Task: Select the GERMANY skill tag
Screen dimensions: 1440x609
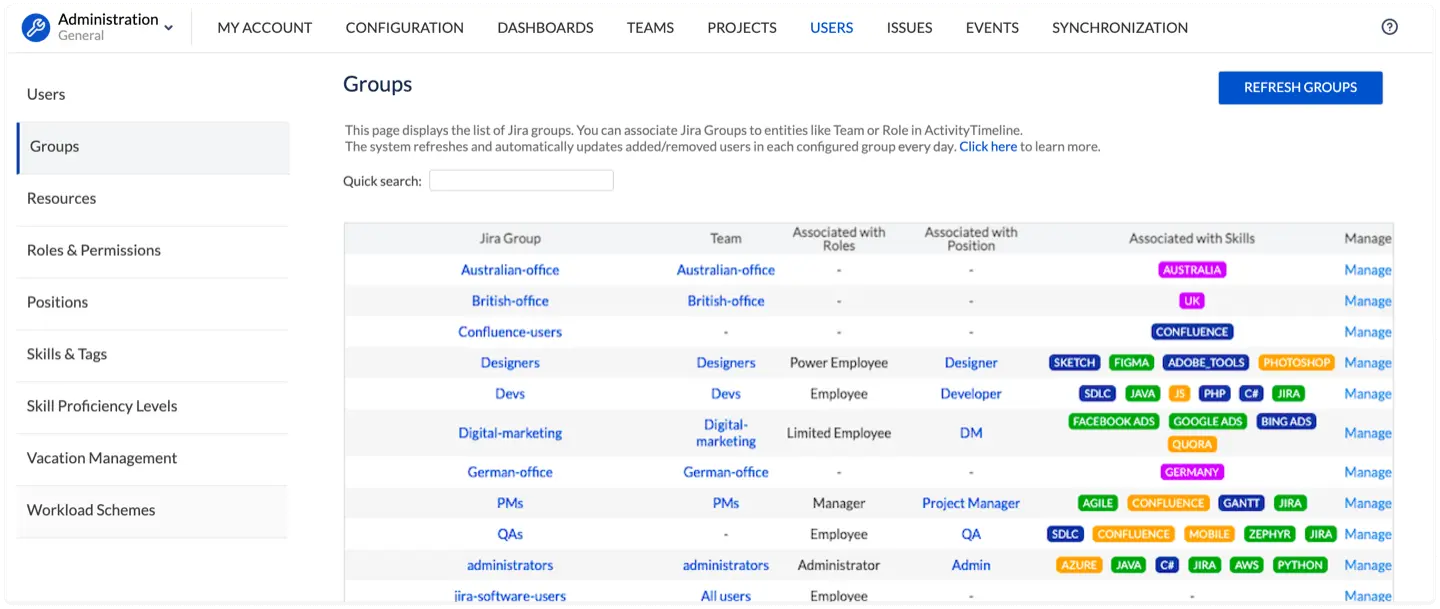Action: [x=1192, y=472]
